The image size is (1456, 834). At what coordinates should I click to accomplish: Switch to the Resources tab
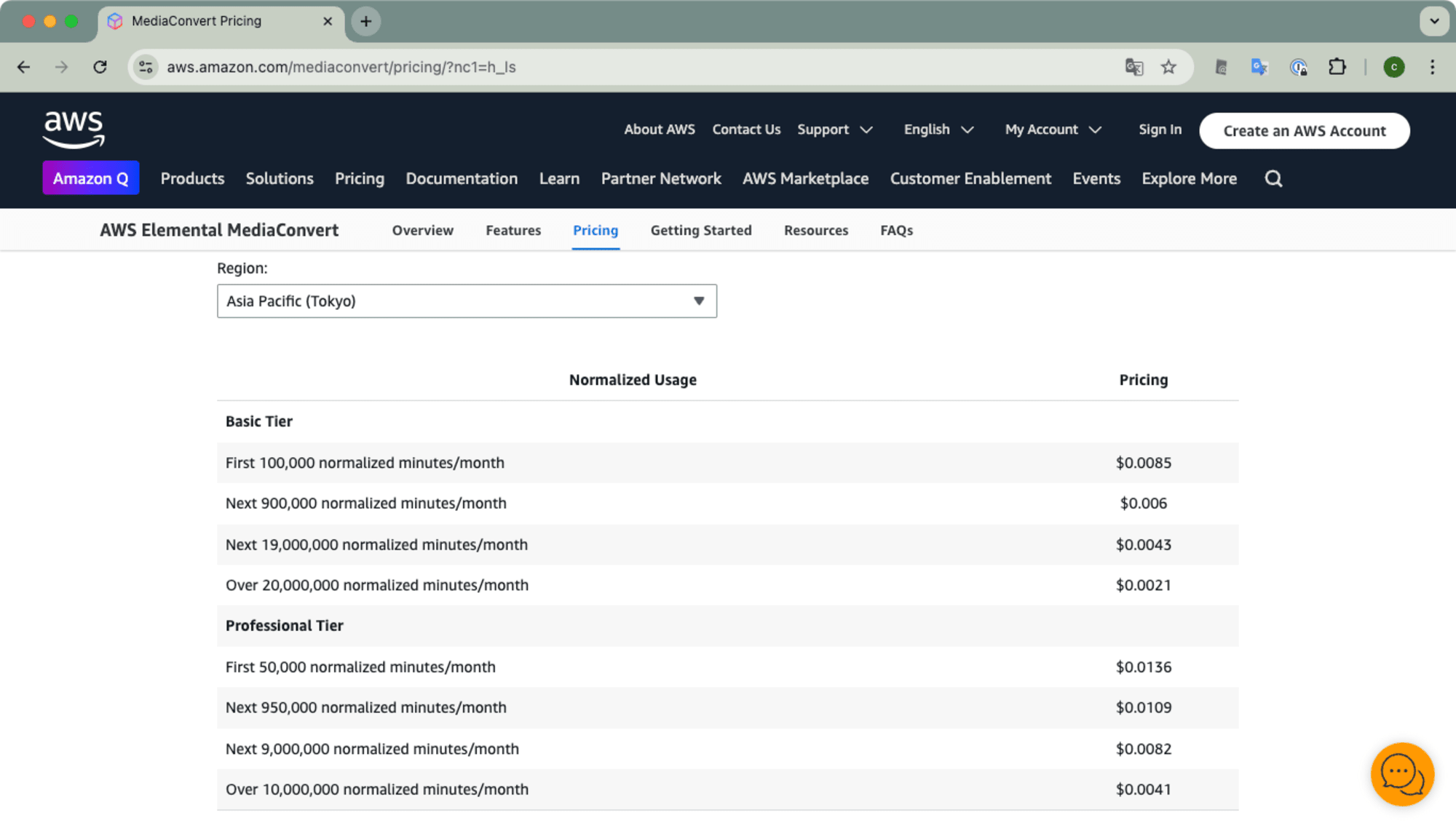816,231
